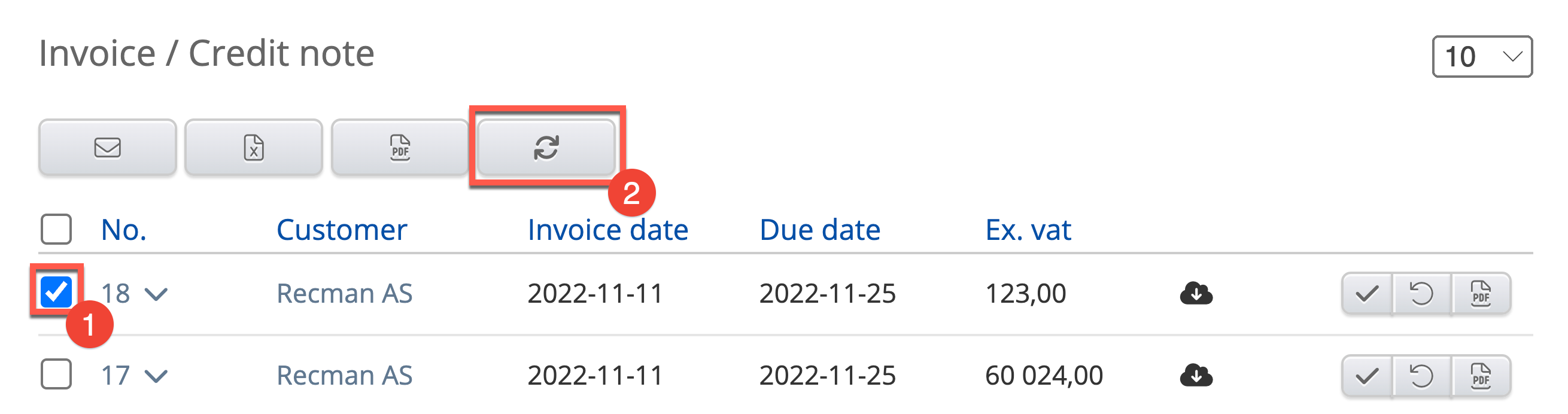Sort the table by Ex. vat column

[1028, 230]
